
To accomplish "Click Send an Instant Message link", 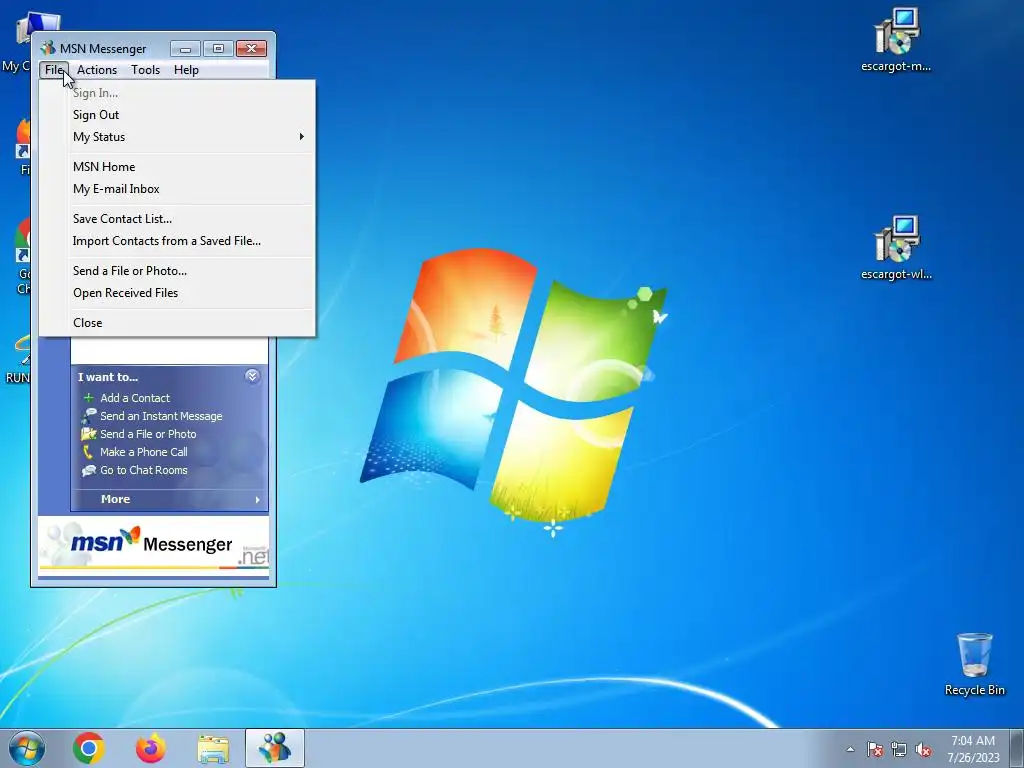I will click(161, 416).
